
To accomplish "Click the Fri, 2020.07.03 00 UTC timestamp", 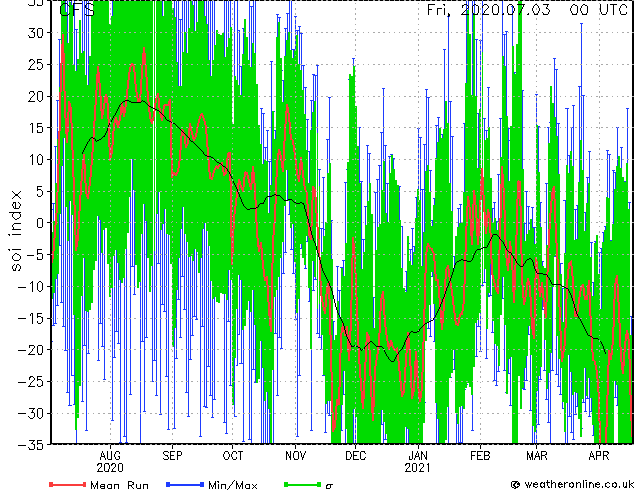I will pos(527,9).
